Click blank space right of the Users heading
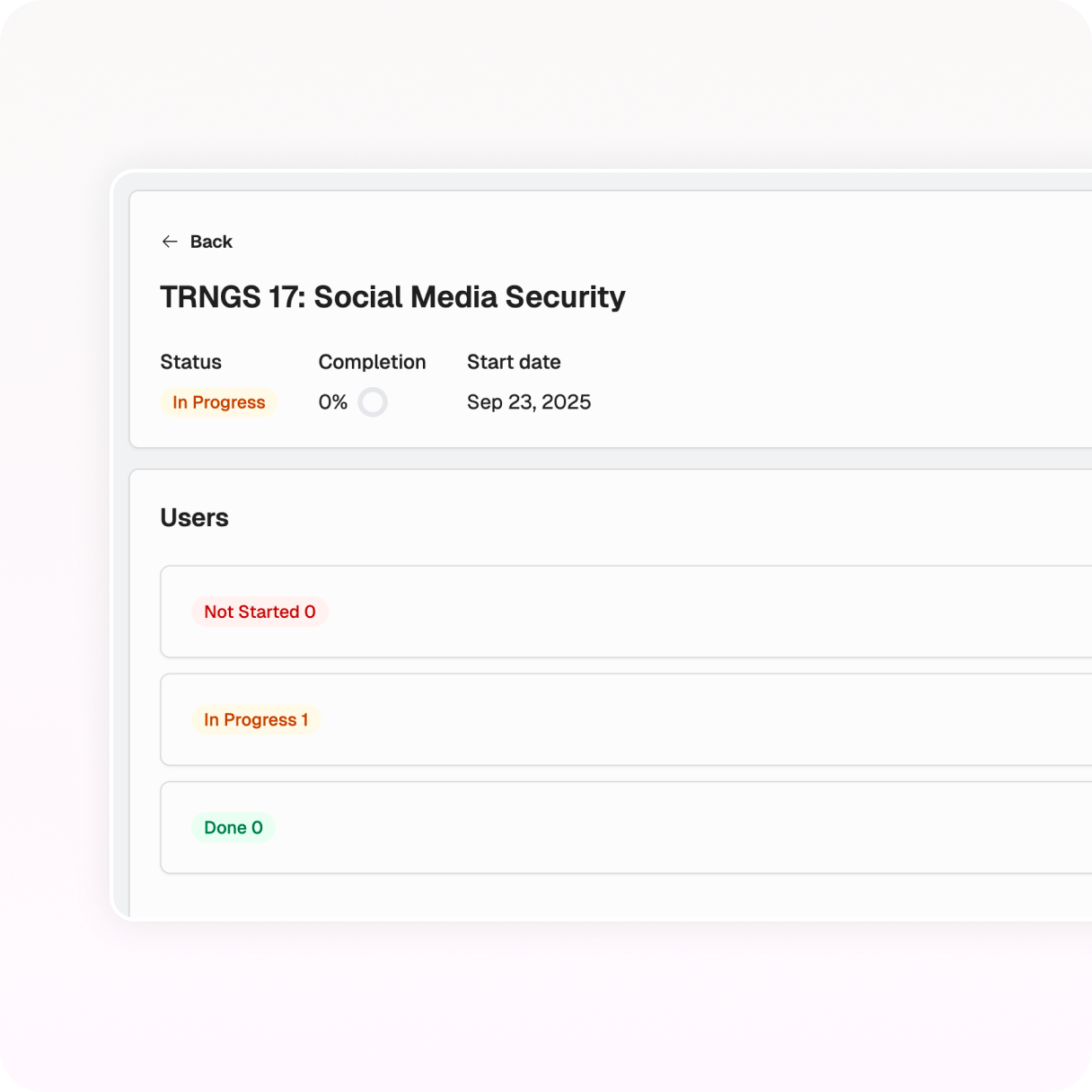The width and height of the screenshot is (1092, 1092). 629,518
